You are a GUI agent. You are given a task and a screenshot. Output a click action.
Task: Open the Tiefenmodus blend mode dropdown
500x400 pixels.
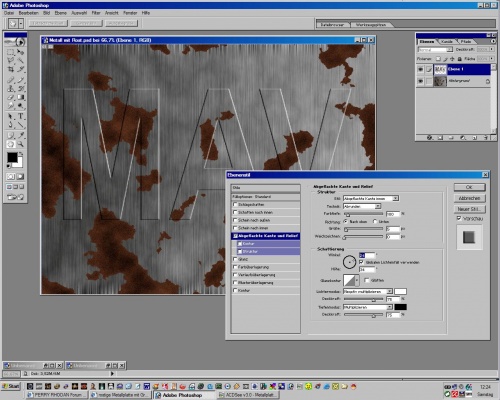coord(368,307)
